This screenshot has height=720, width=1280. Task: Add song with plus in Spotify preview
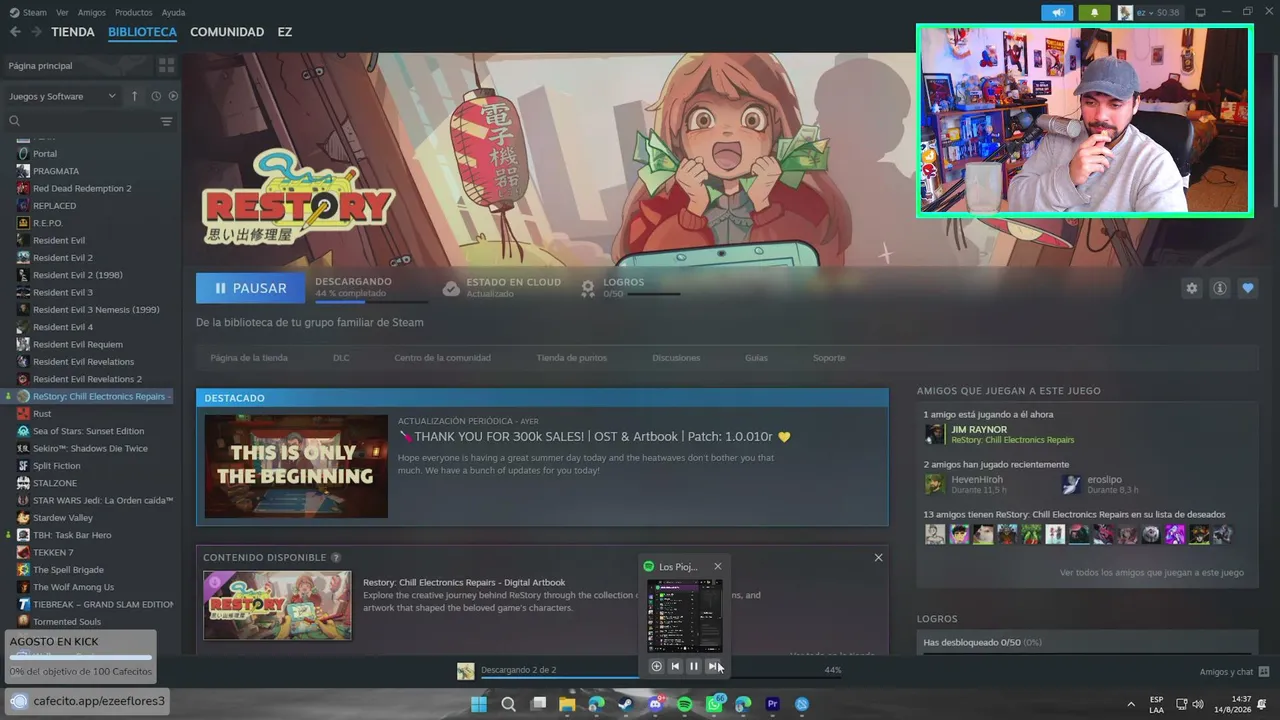pos(656,666)
